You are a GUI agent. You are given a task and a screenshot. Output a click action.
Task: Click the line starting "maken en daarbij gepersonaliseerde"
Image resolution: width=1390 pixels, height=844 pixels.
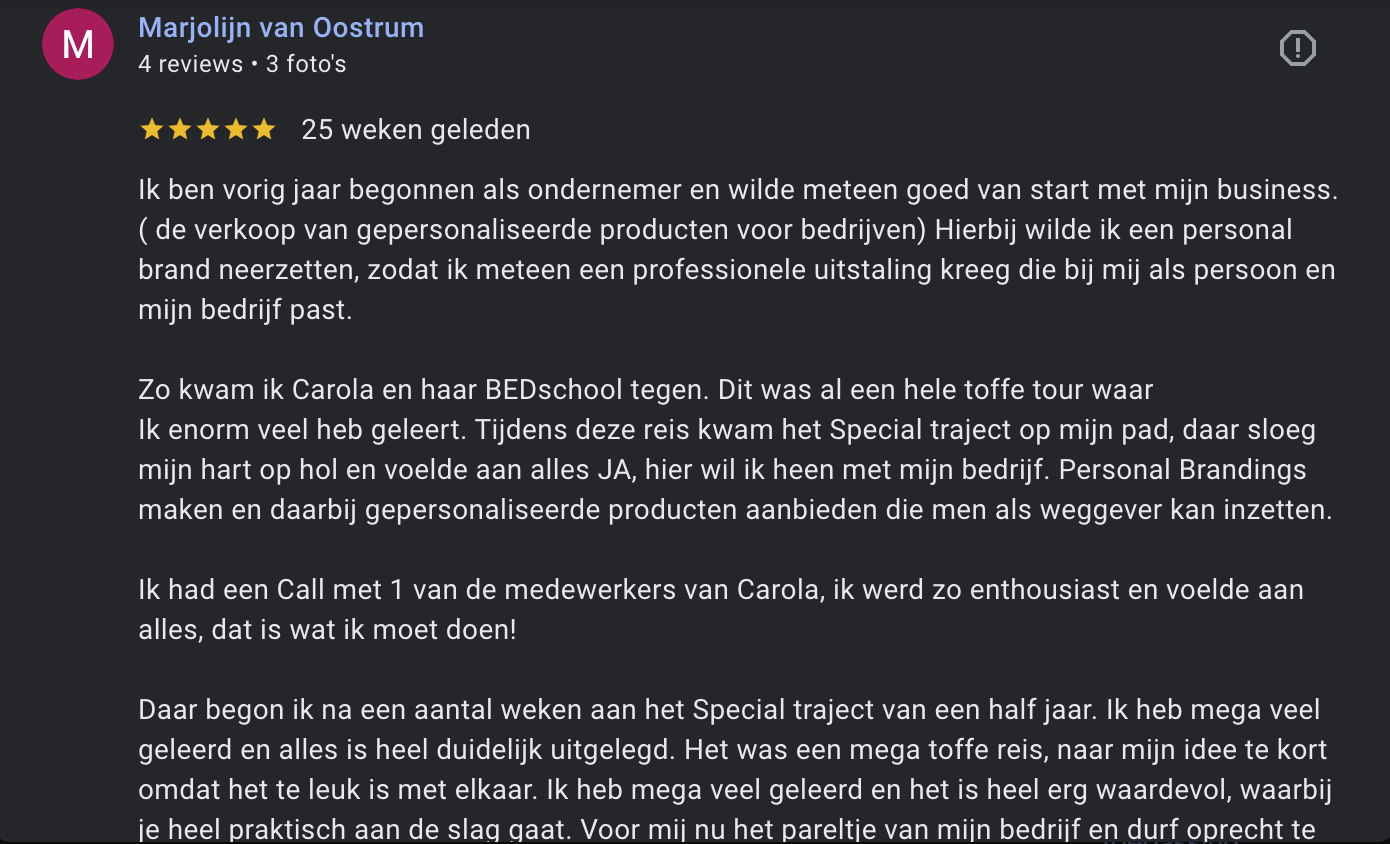(x=735, y=510)
